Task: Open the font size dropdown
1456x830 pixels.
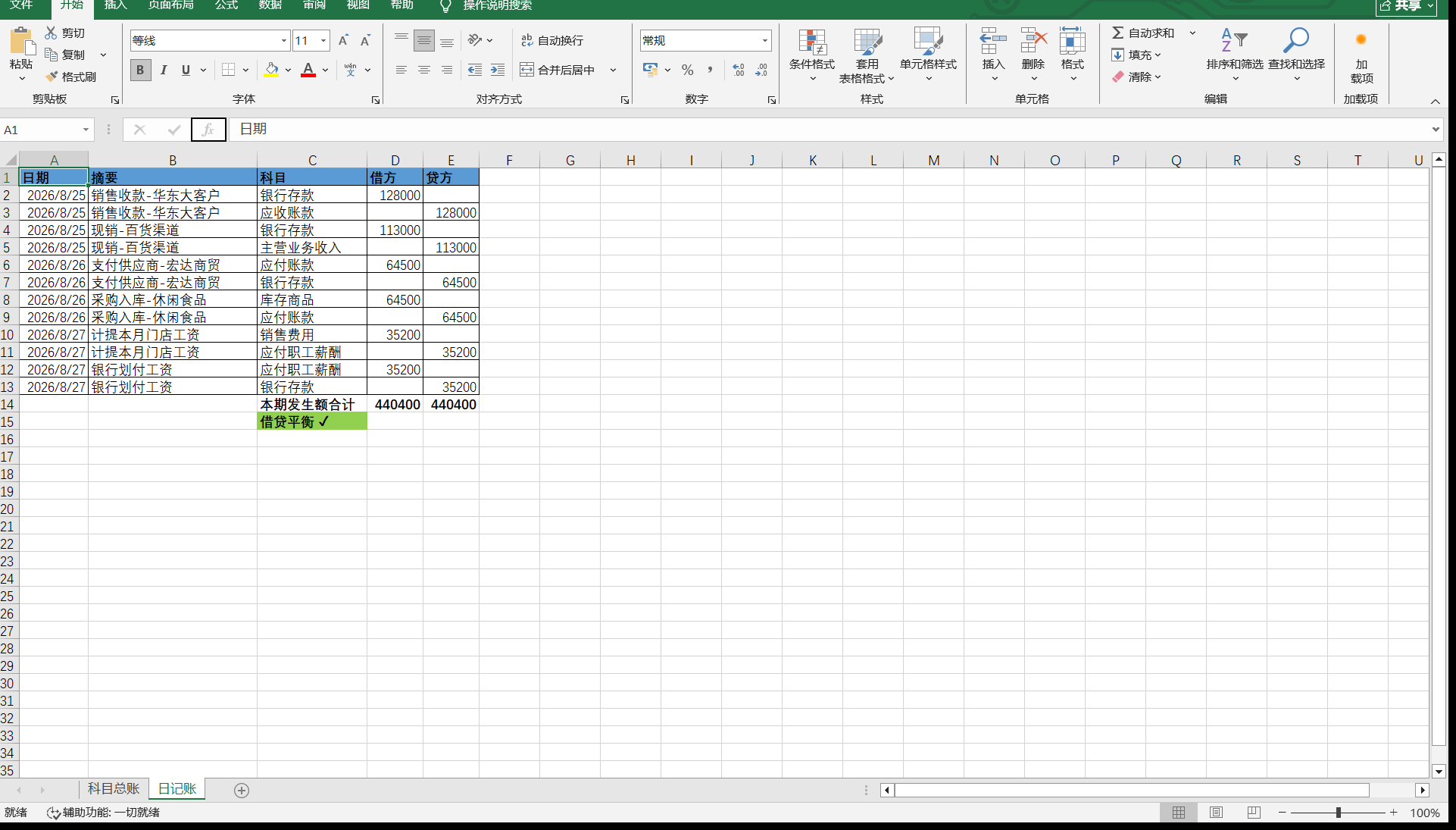Action: [323, 41]
